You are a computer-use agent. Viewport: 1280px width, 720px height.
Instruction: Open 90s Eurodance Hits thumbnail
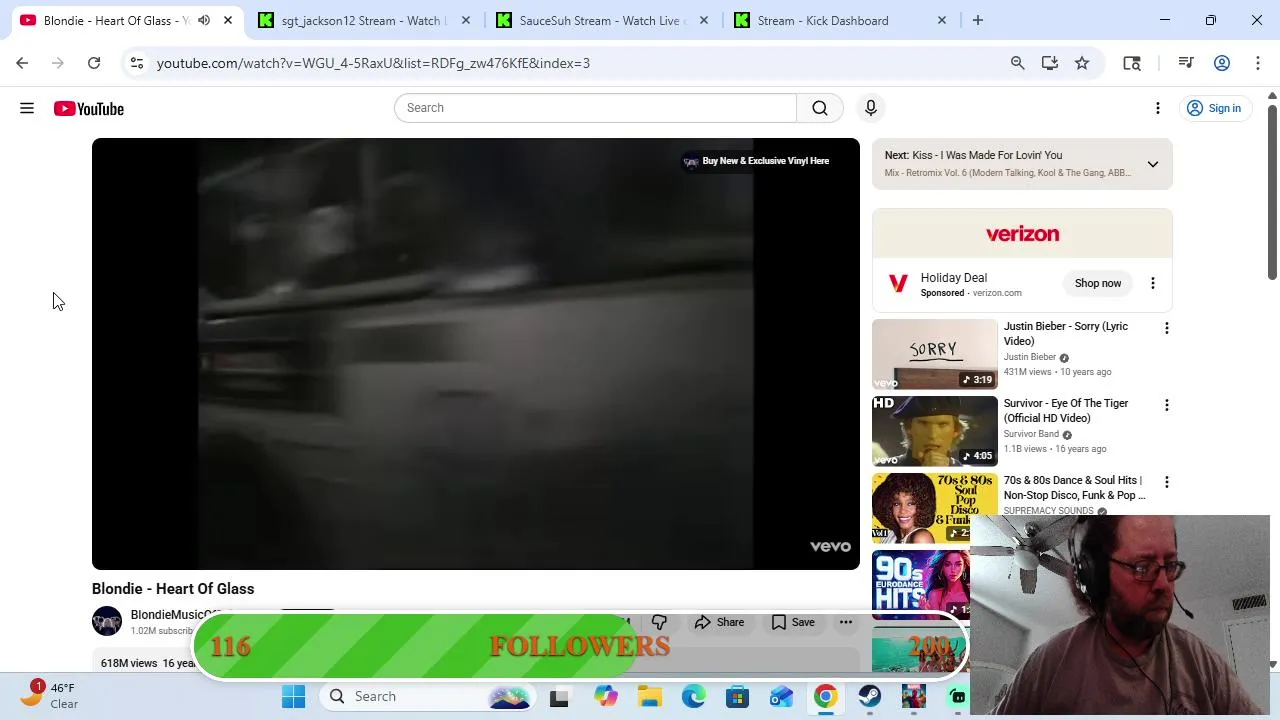point(921,585)
